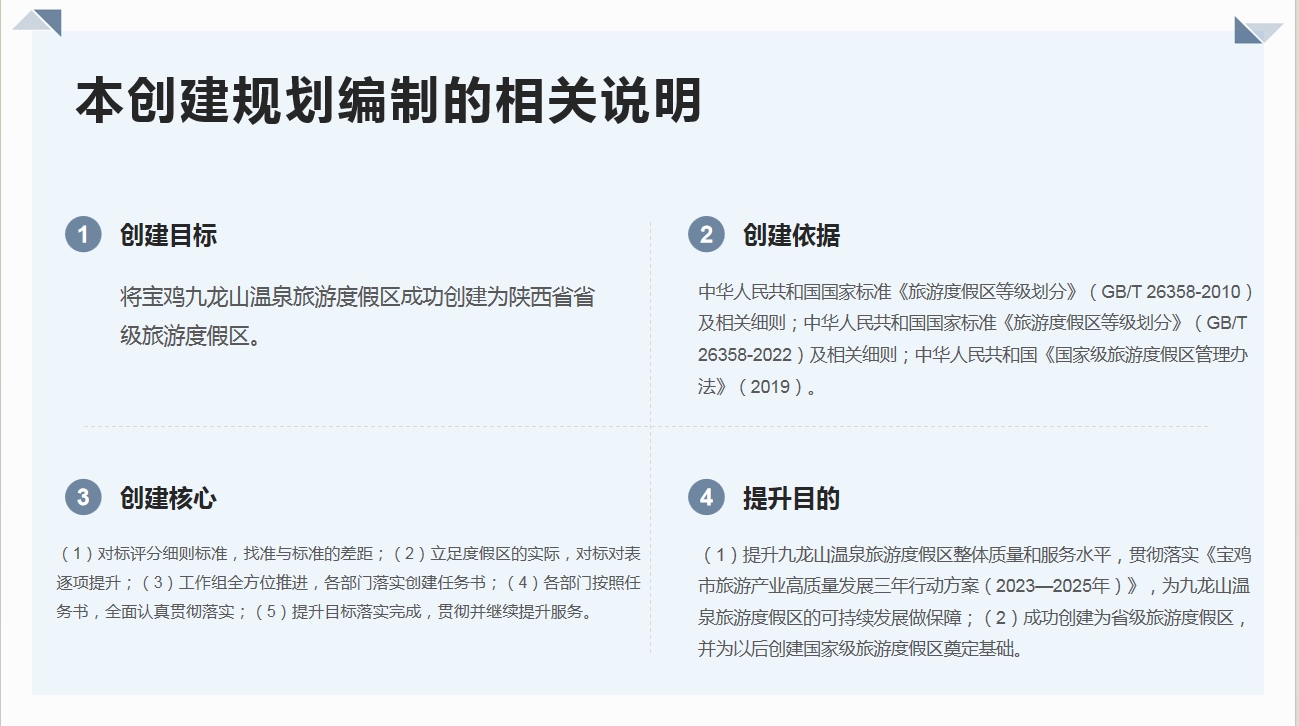Click the line starting 逐项提升；（3）工作组
Screen dimensions: 1299x726
click(348, 582)
